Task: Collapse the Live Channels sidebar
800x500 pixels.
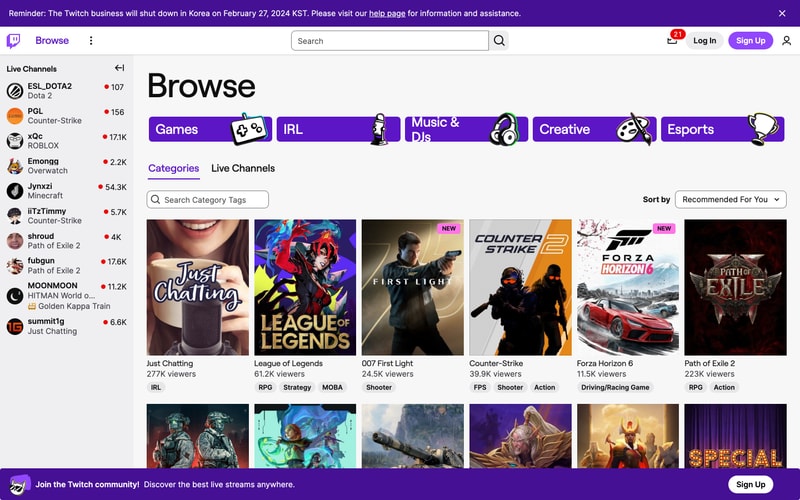Action: tap(119, 68)
